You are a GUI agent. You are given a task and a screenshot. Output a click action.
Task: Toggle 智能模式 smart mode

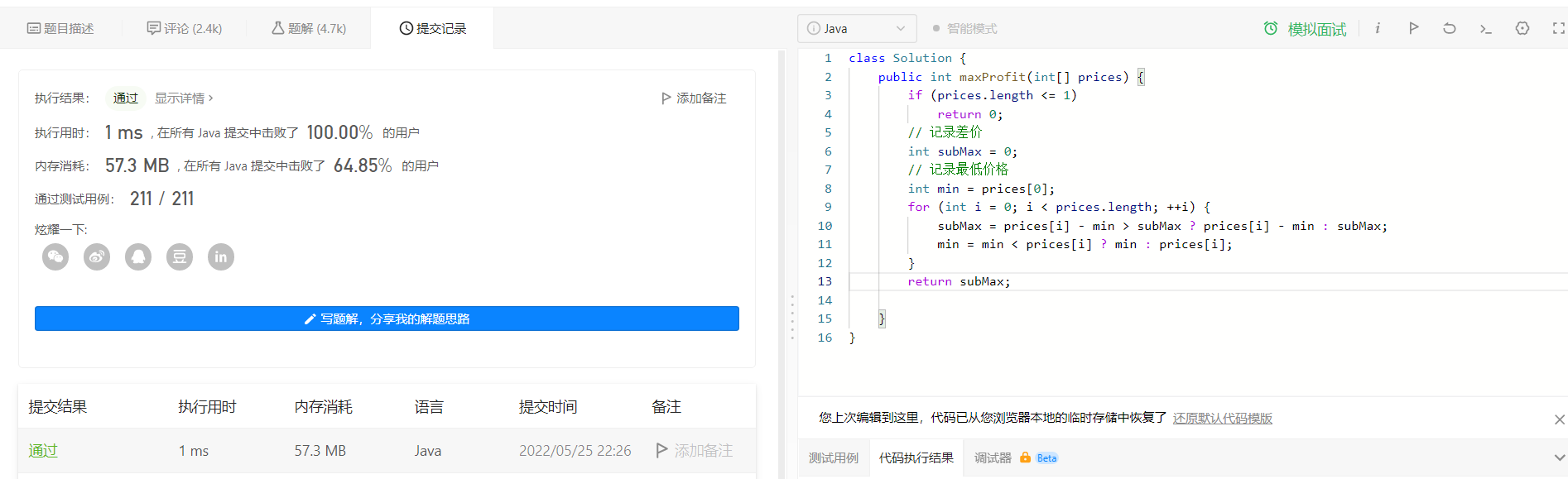pyautogui.click(x=964, y=28)
